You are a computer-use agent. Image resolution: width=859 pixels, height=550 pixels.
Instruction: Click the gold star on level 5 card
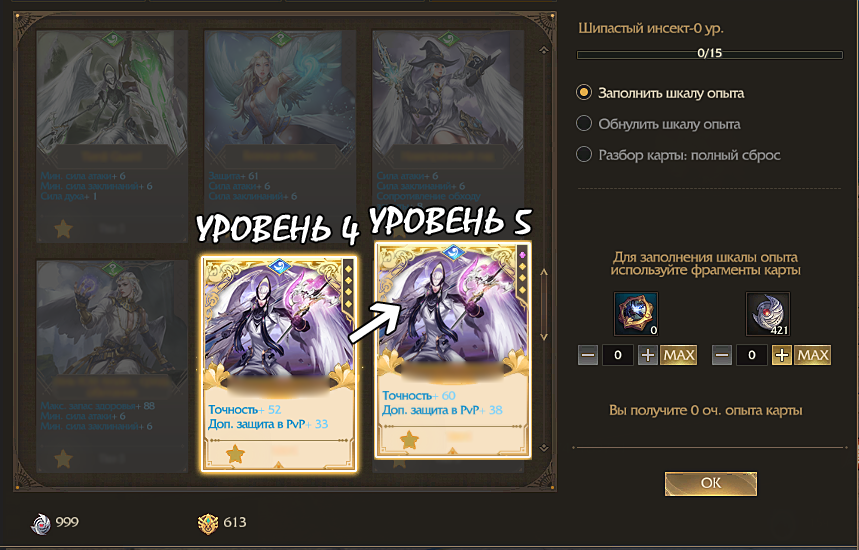tap(409, 440)
